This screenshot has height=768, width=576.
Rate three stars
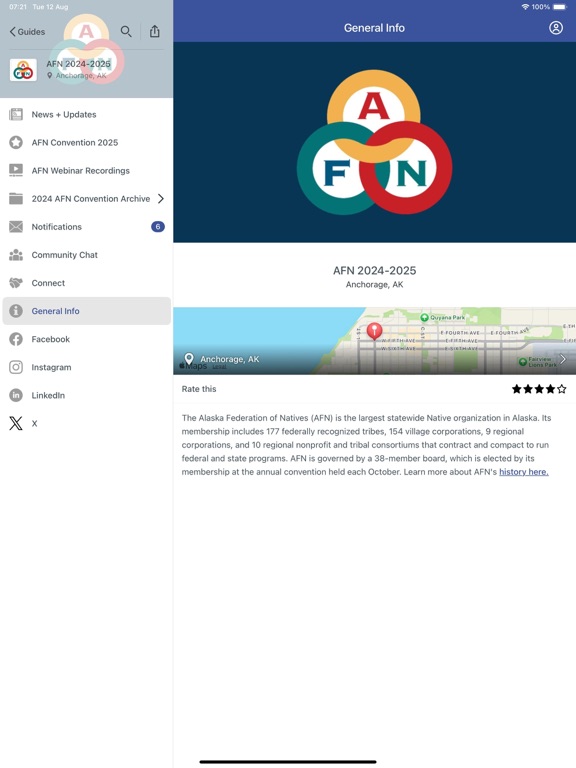tap(539, 389)
